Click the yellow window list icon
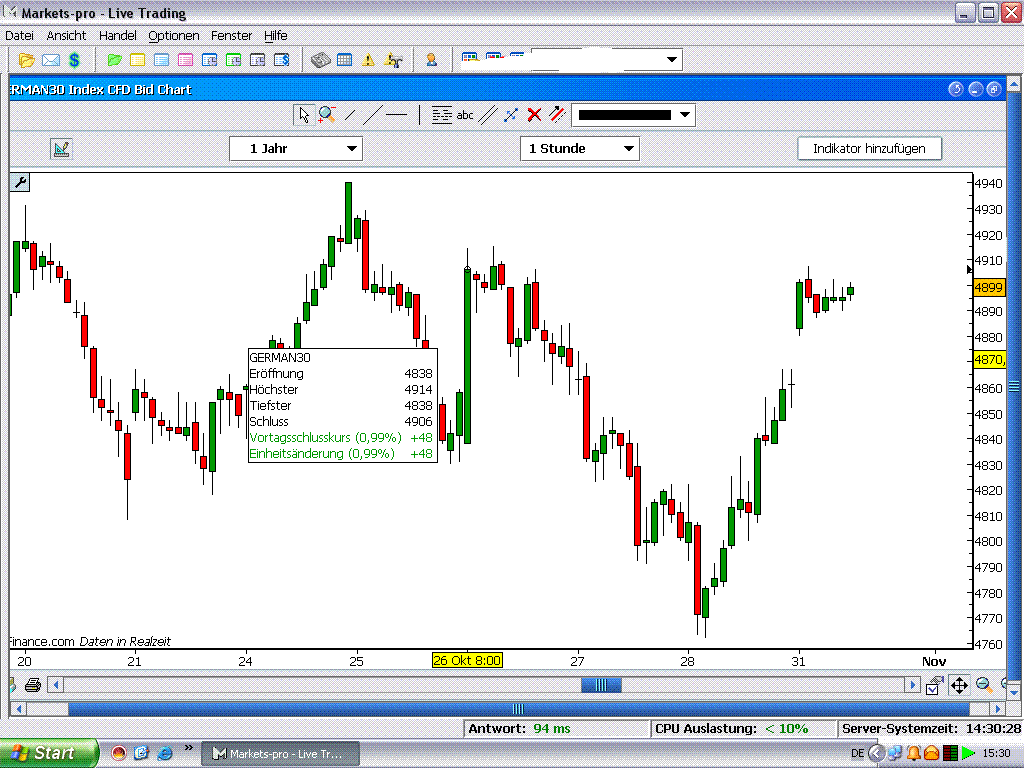The width and height of the screenshot is (1024, 768). click(138, 60)
